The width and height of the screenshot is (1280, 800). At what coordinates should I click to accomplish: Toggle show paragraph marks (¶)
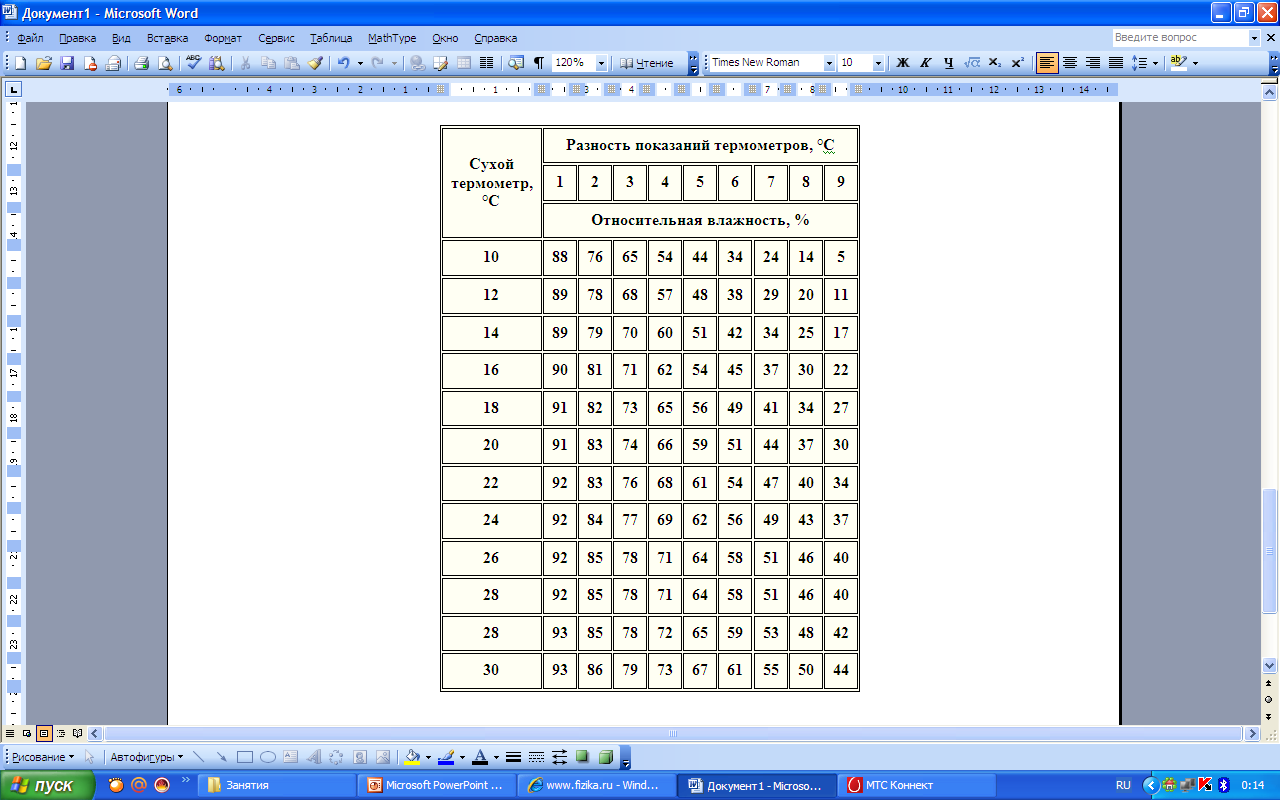[539, 63]
